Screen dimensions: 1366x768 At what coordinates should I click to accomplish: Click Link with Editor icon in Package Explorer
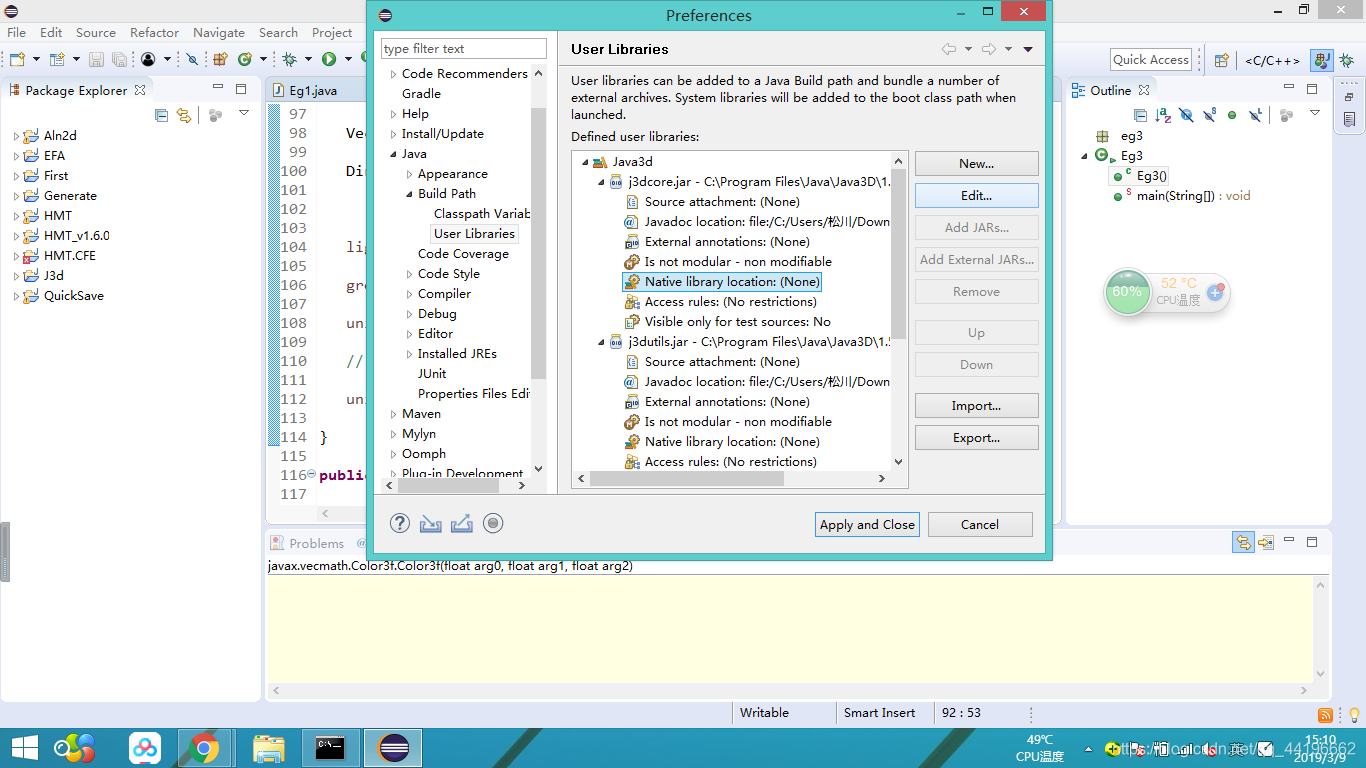[184, 115]
